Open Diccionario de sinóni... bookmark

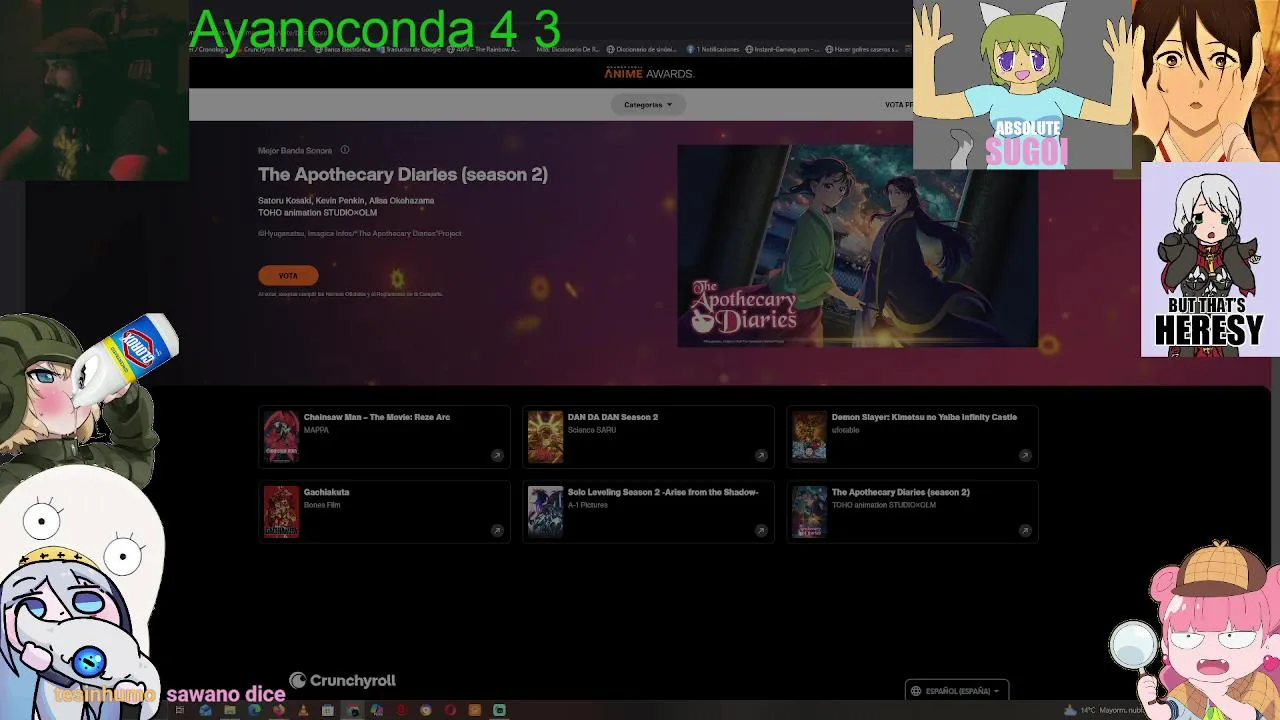tap(642, 49)
